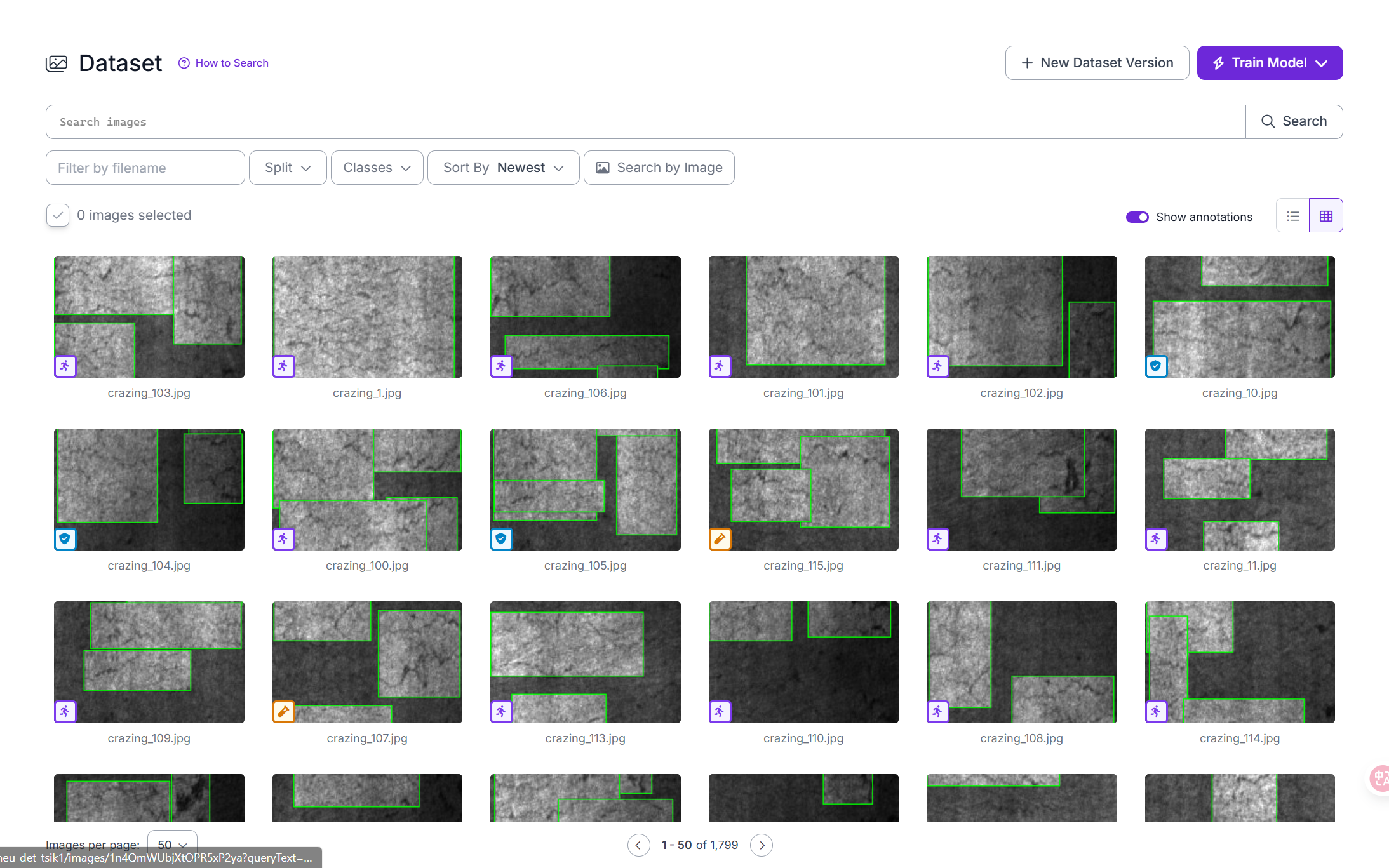Click the train split badge on crazing_100.jpg
This screenshot has width=1389, height=868.
pyautogui.click(x=283, y=539)
